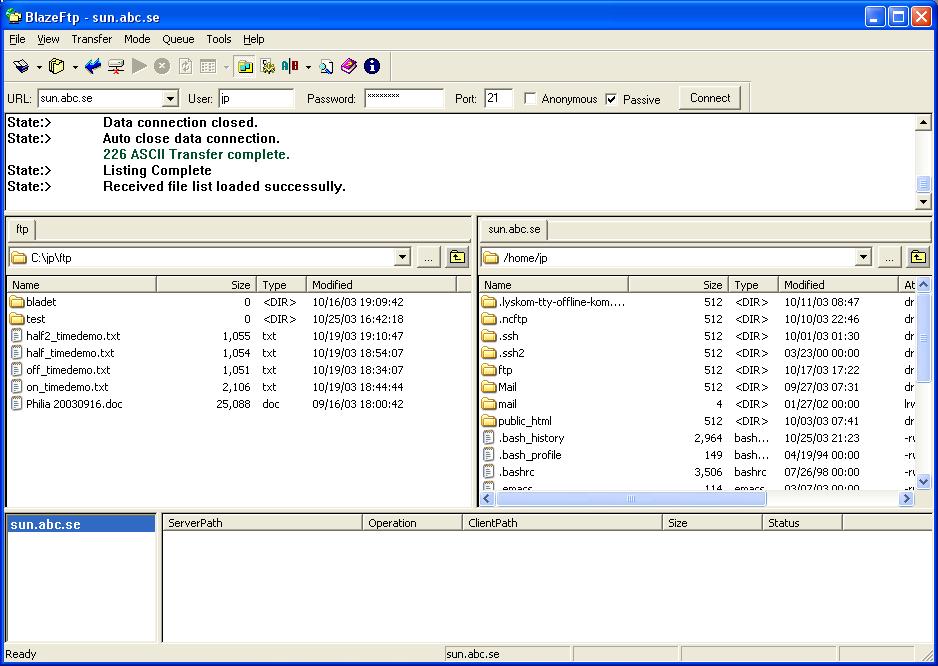Sort local list by Name column header
The image size is (938, 666).
pos(82,285)
